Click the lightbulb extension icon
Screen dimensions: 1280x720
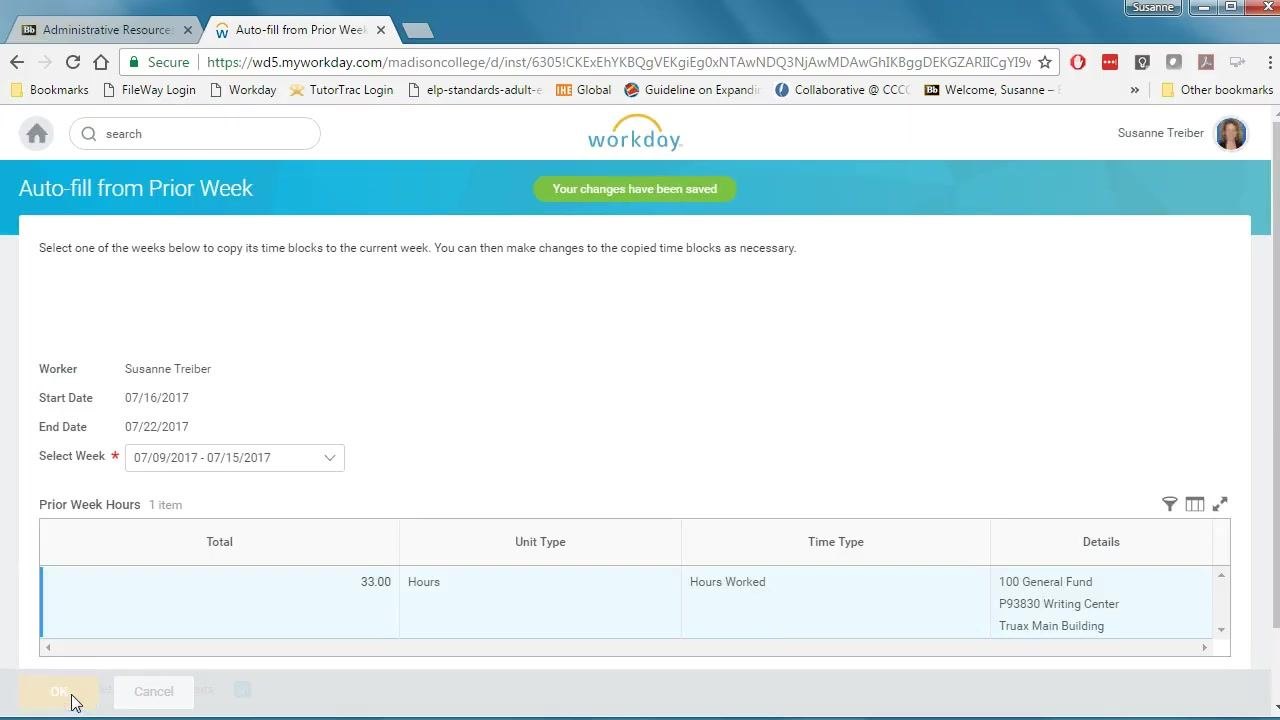click(1142, 62)
